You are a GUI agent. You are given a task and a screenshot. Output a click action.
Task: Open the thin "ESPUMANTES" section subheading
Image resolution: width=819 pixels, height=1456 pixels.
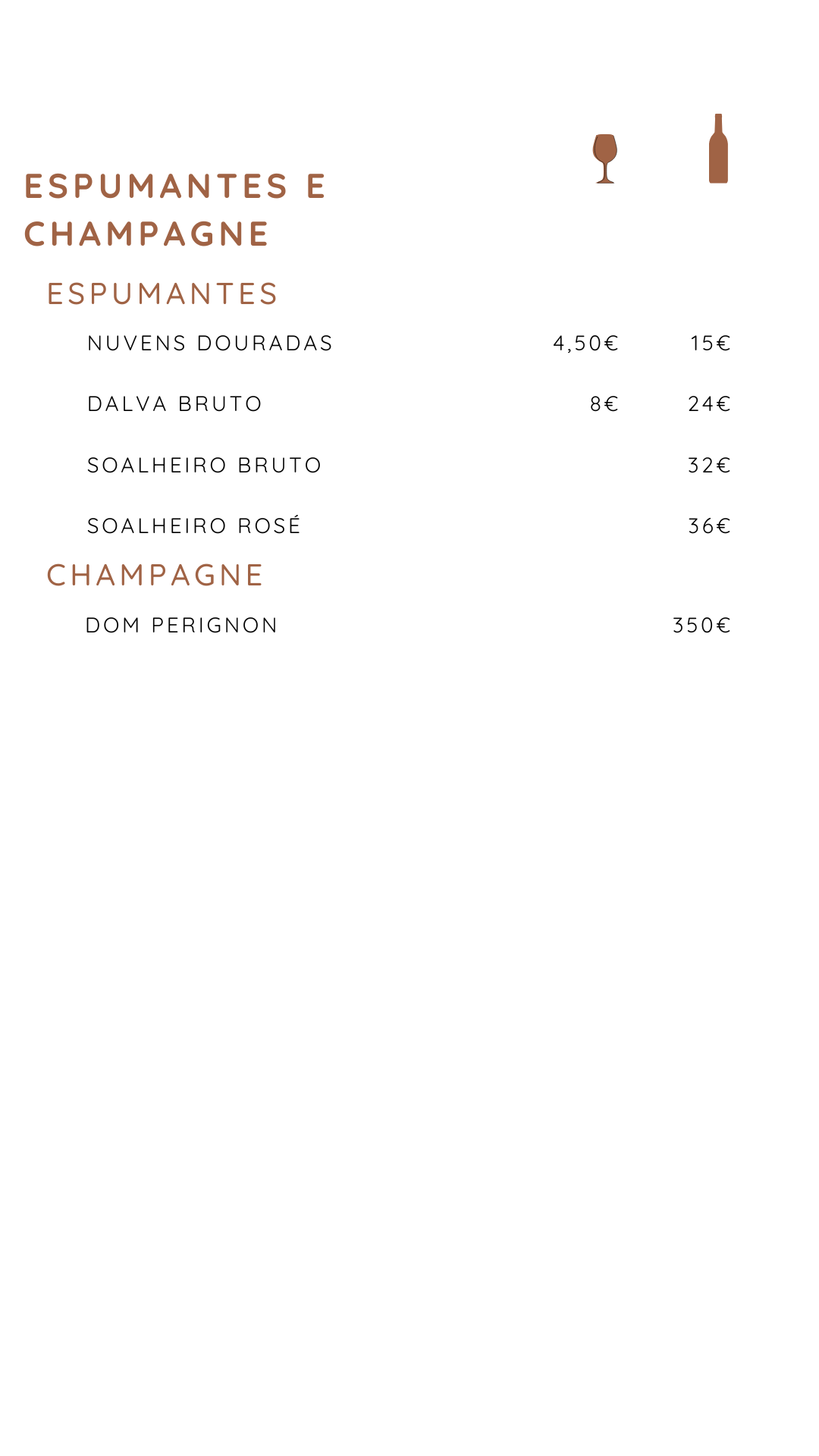tap(162, 294)
